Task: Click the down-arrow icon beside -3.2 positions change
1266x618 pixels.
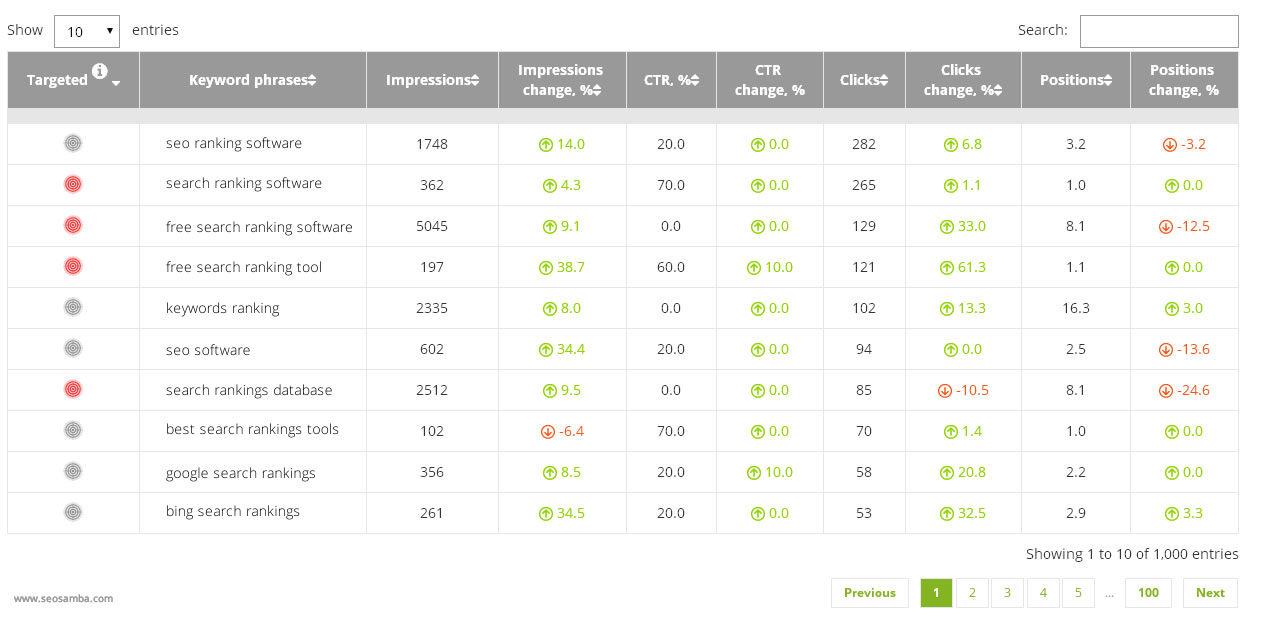Action: tap(1169, 144)
